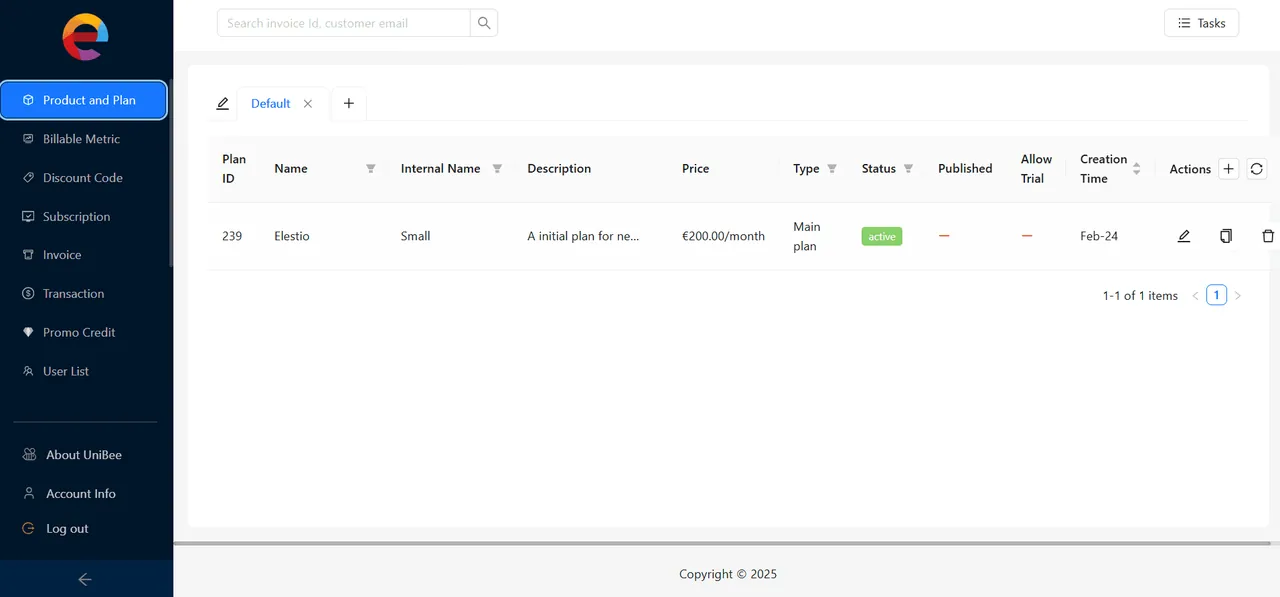Click the active status badge
Viewport: 1280px width, 597px height.
(882, 237)
